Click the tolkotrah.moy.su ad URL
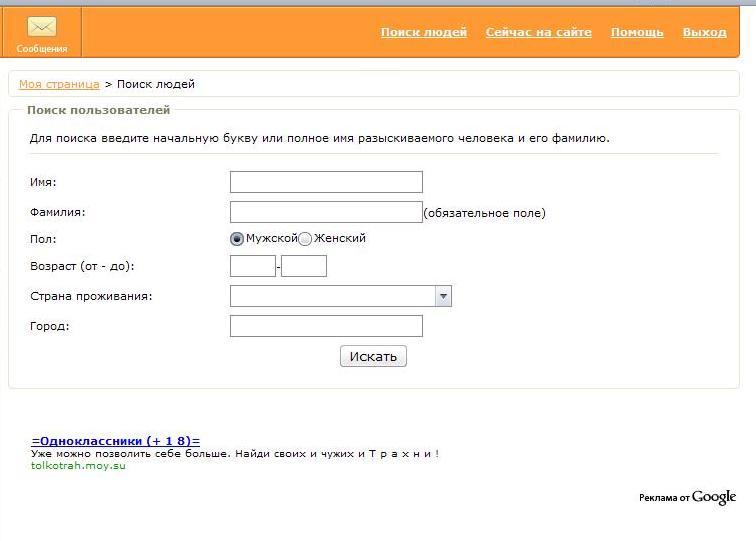Viewport: 756px width, 541px height. pyautogui.click(x=78, y=466)
